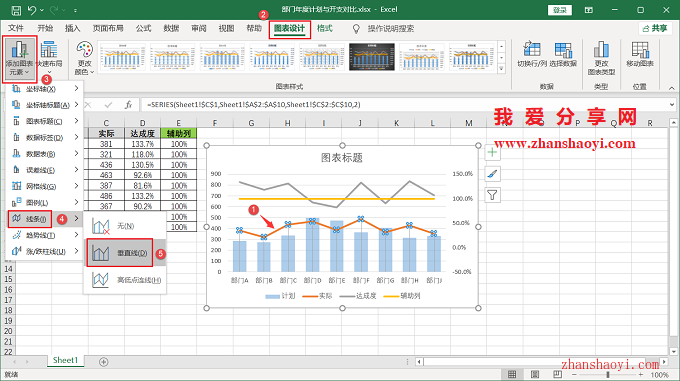Switch to Page Layout tab
This screenshot has height=381, width=680.
click(x=108, y=28)
